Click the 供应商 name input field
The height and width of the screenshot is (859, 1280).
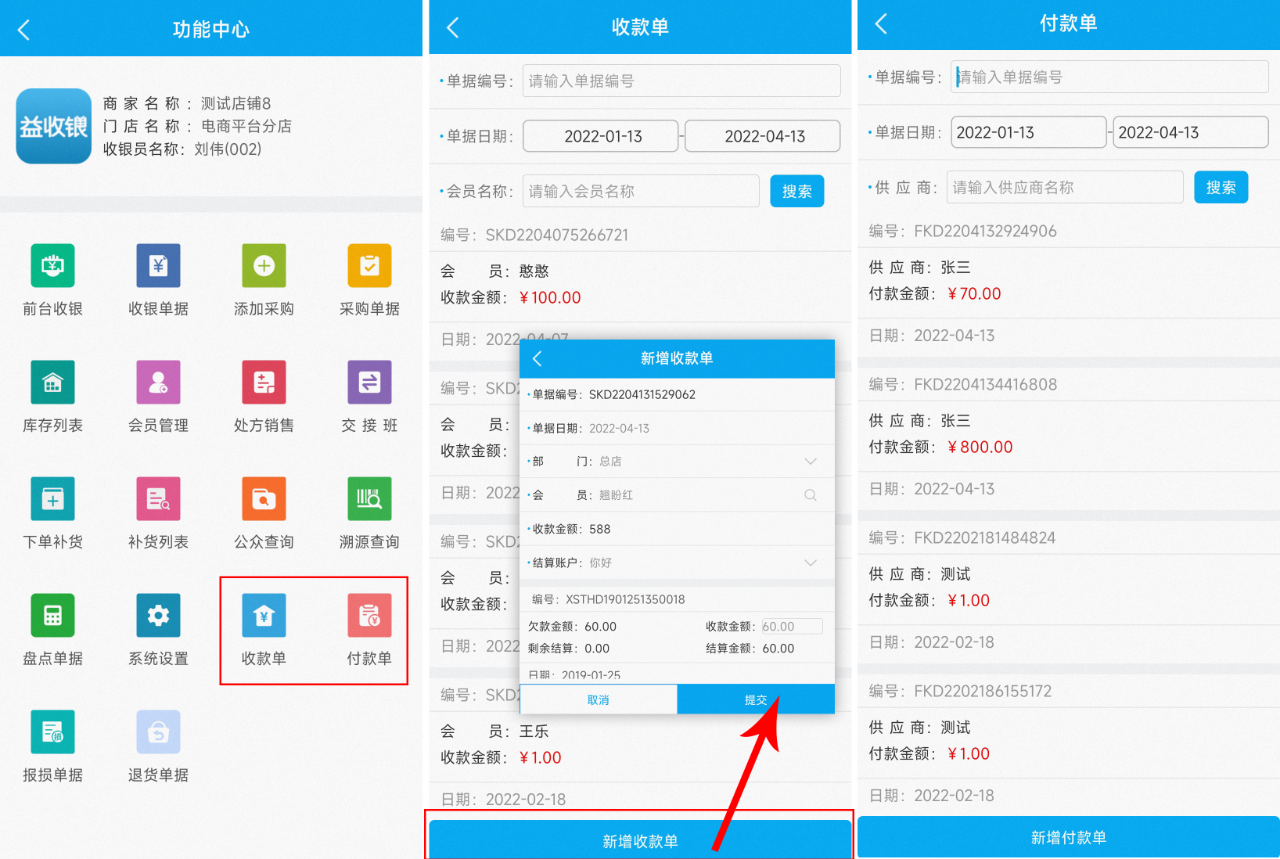pos(1064,187)
